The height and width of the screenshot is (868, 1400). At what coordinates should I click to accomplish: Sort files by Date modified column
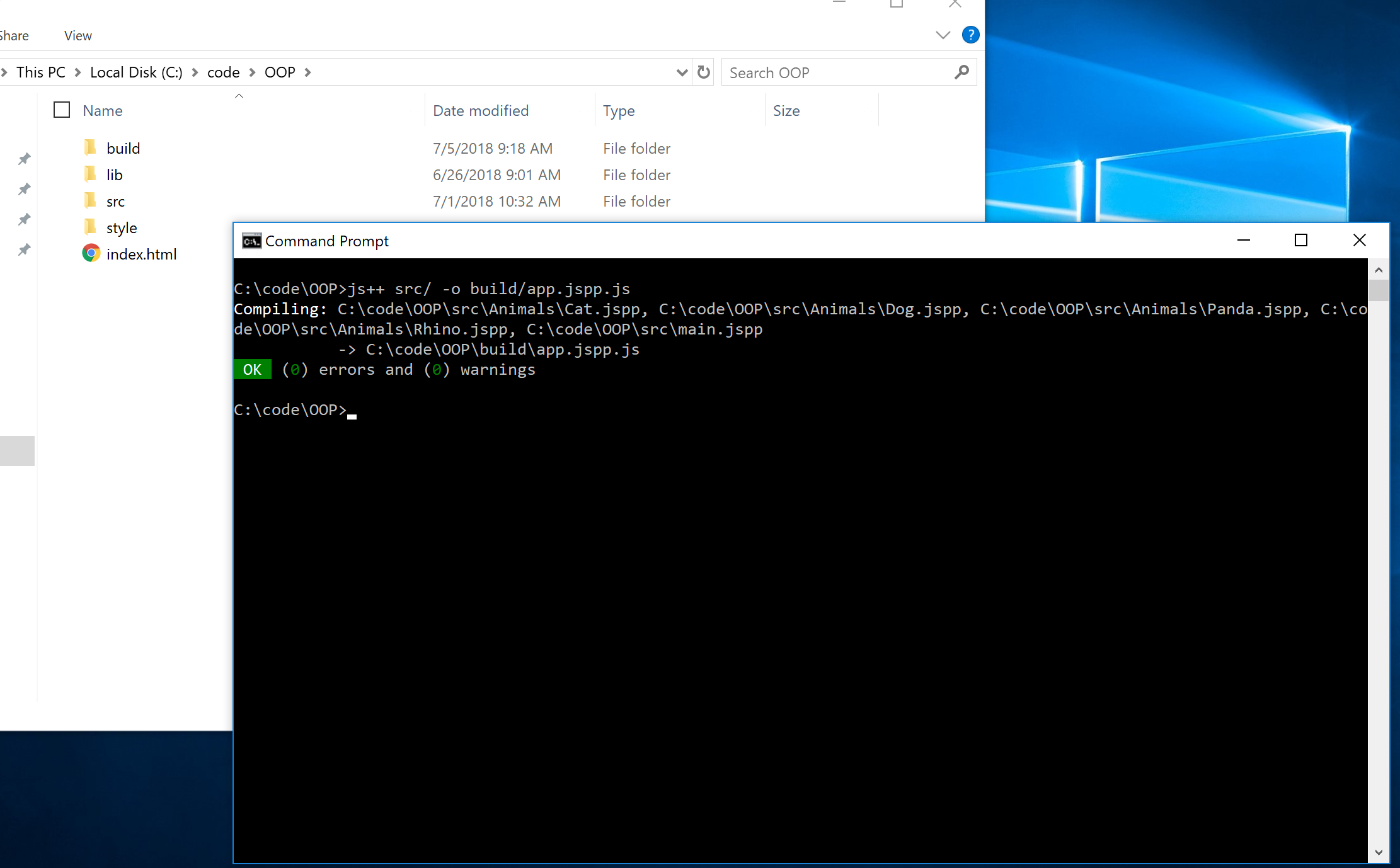pyautogui.click(x=481, y=111)
